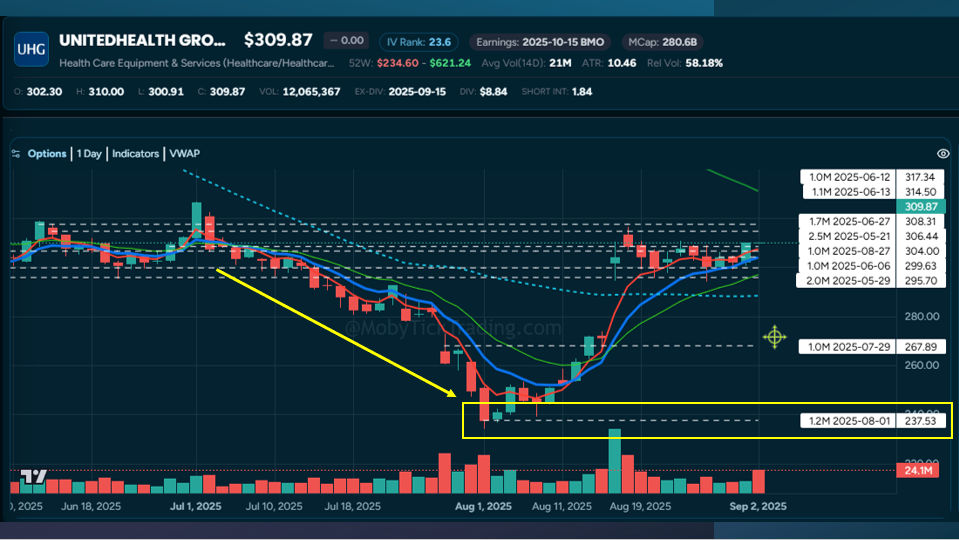Viewport: 959px width, 540px height.
Task: Toggle chart visibility with the eye icon
Action: [x=943, y=154]
